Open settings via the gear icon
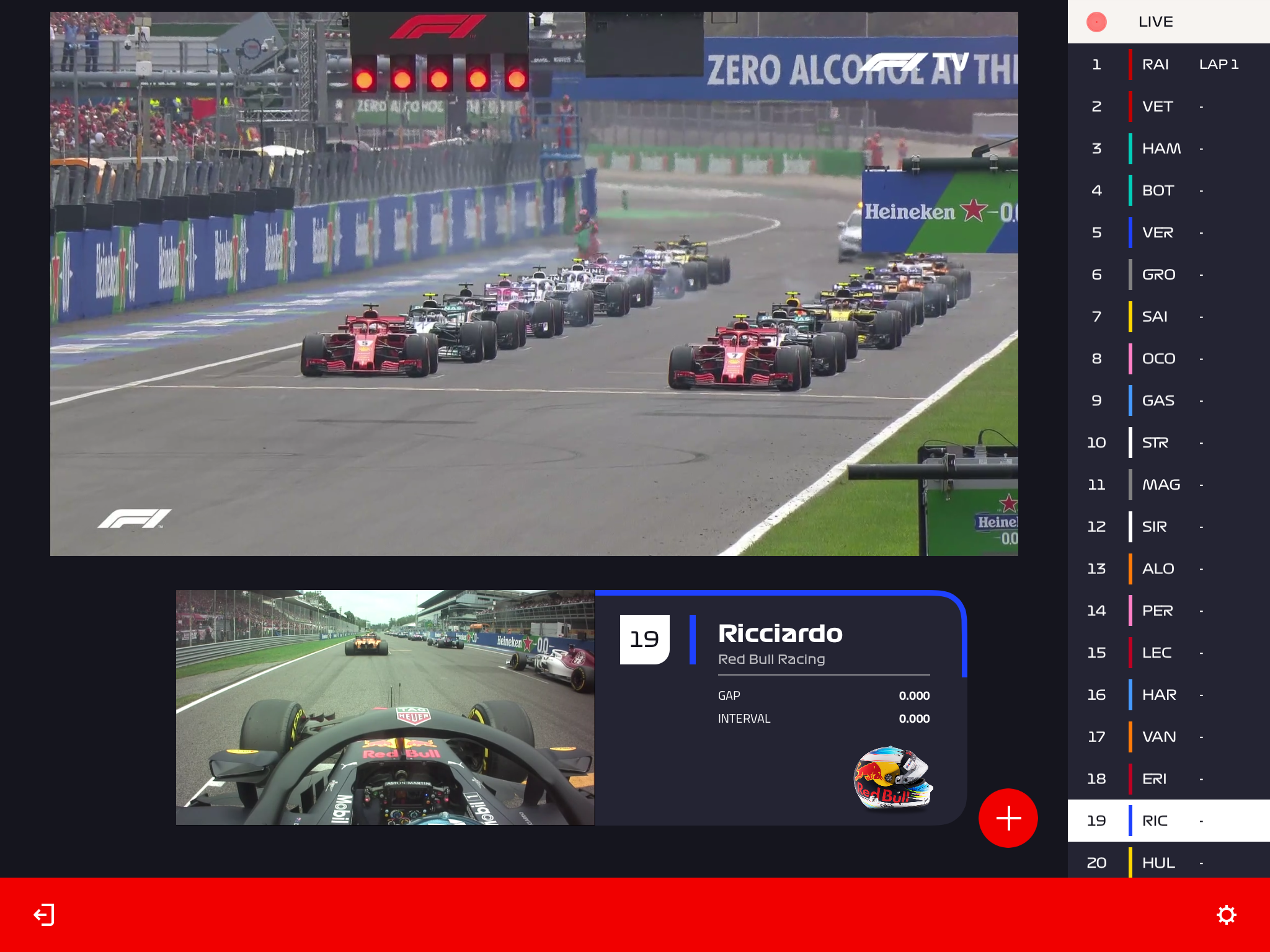Viewport: 1270px width, 952px height. [x=1226, y=915]
